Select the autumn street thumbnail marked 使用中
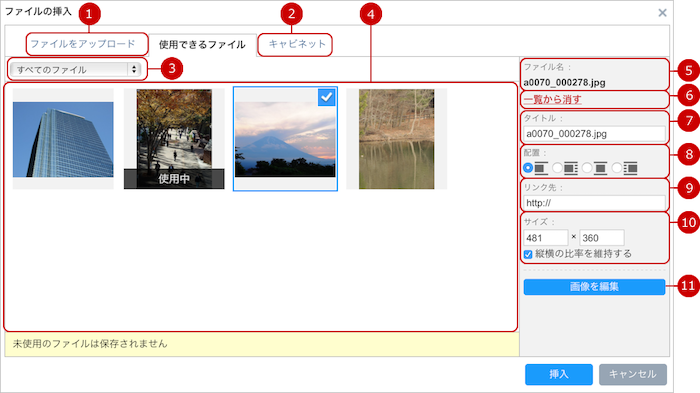Viewport: 700px width, 393px height. pos(174,139)
